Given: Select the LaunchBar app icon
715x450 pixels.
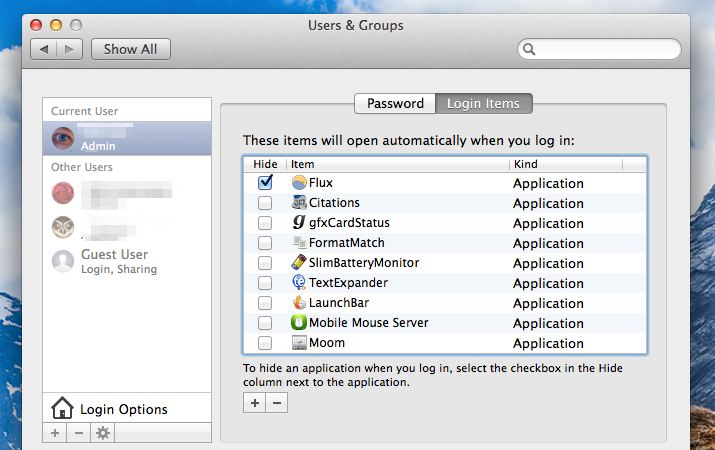Looking at the screenshot, I should (299, 303).
